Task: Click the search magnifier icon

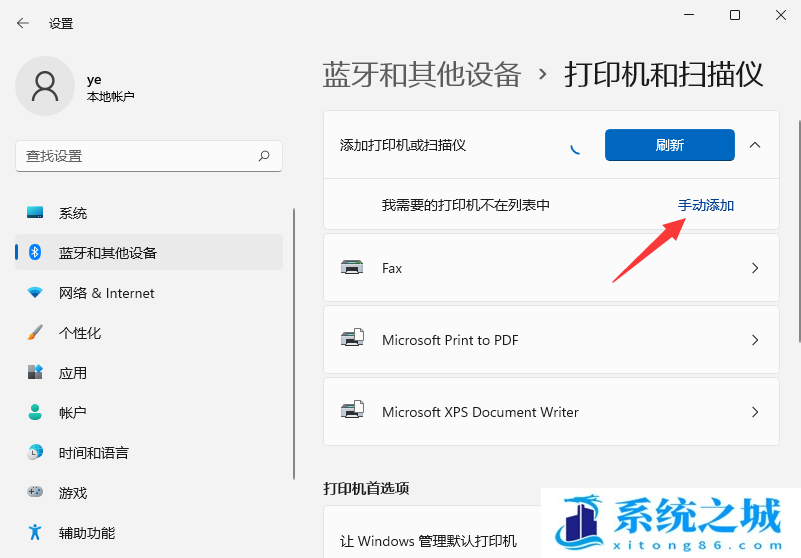Action: pos(264,156)
